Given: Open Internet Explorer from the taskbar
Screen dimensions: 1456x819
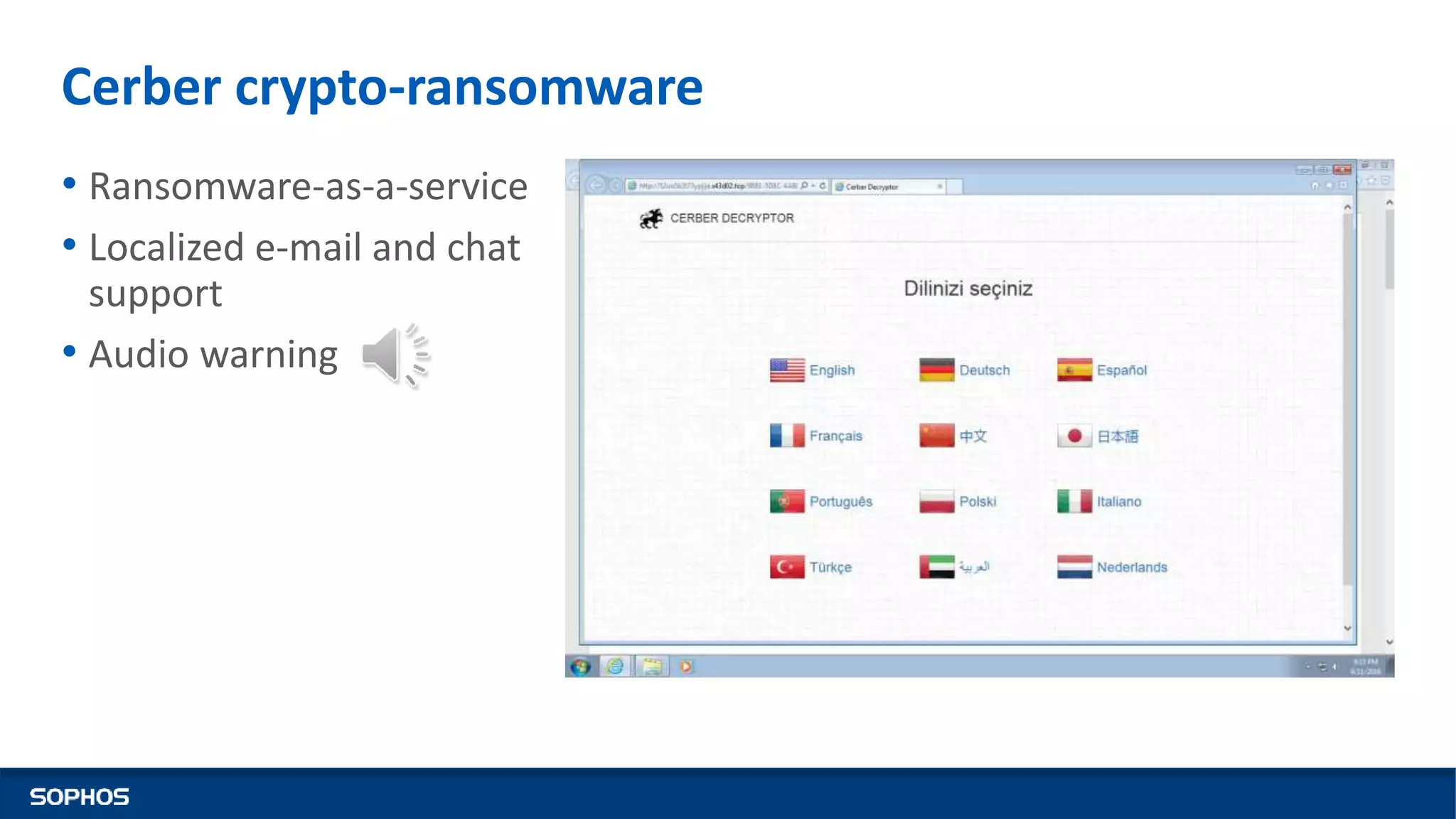Looking at the screenshot, I should click(x=616, y=666).
